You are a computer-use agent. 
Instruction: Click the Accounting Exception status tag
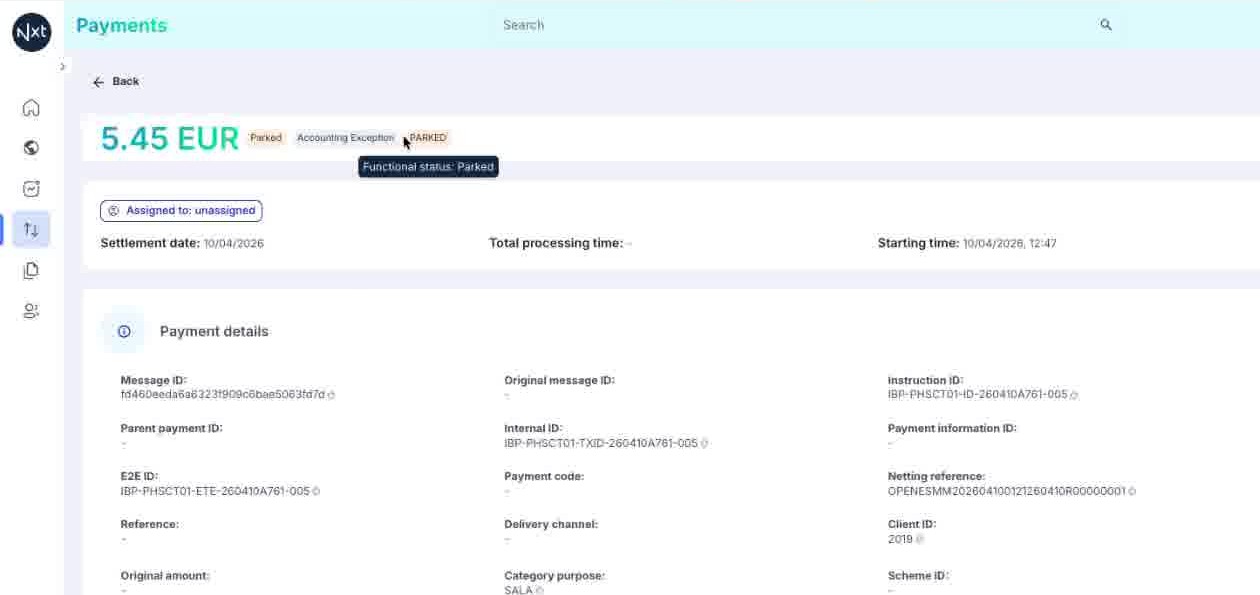point(345,138)
